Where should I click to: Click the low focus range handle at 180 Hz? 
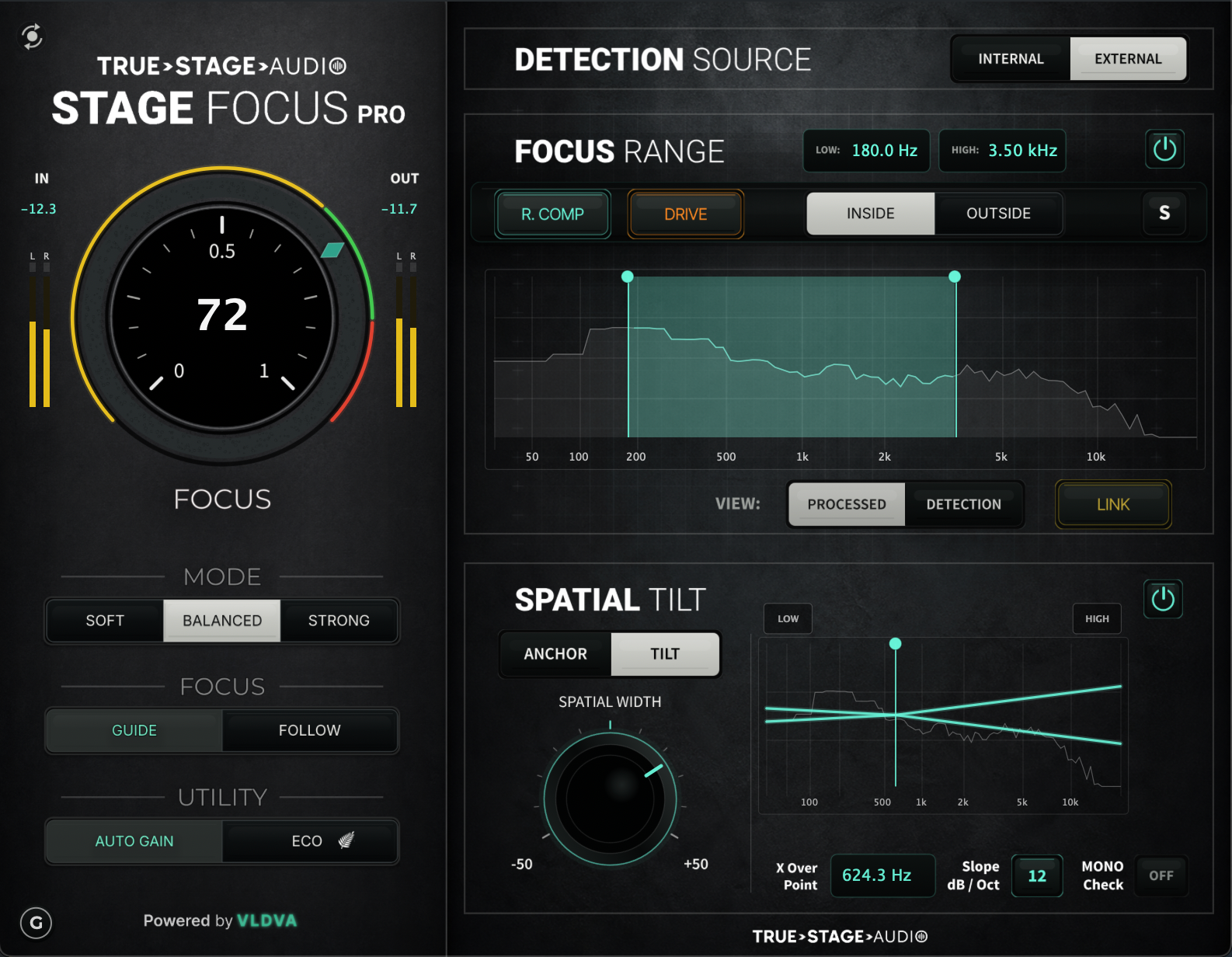point(628,277)
